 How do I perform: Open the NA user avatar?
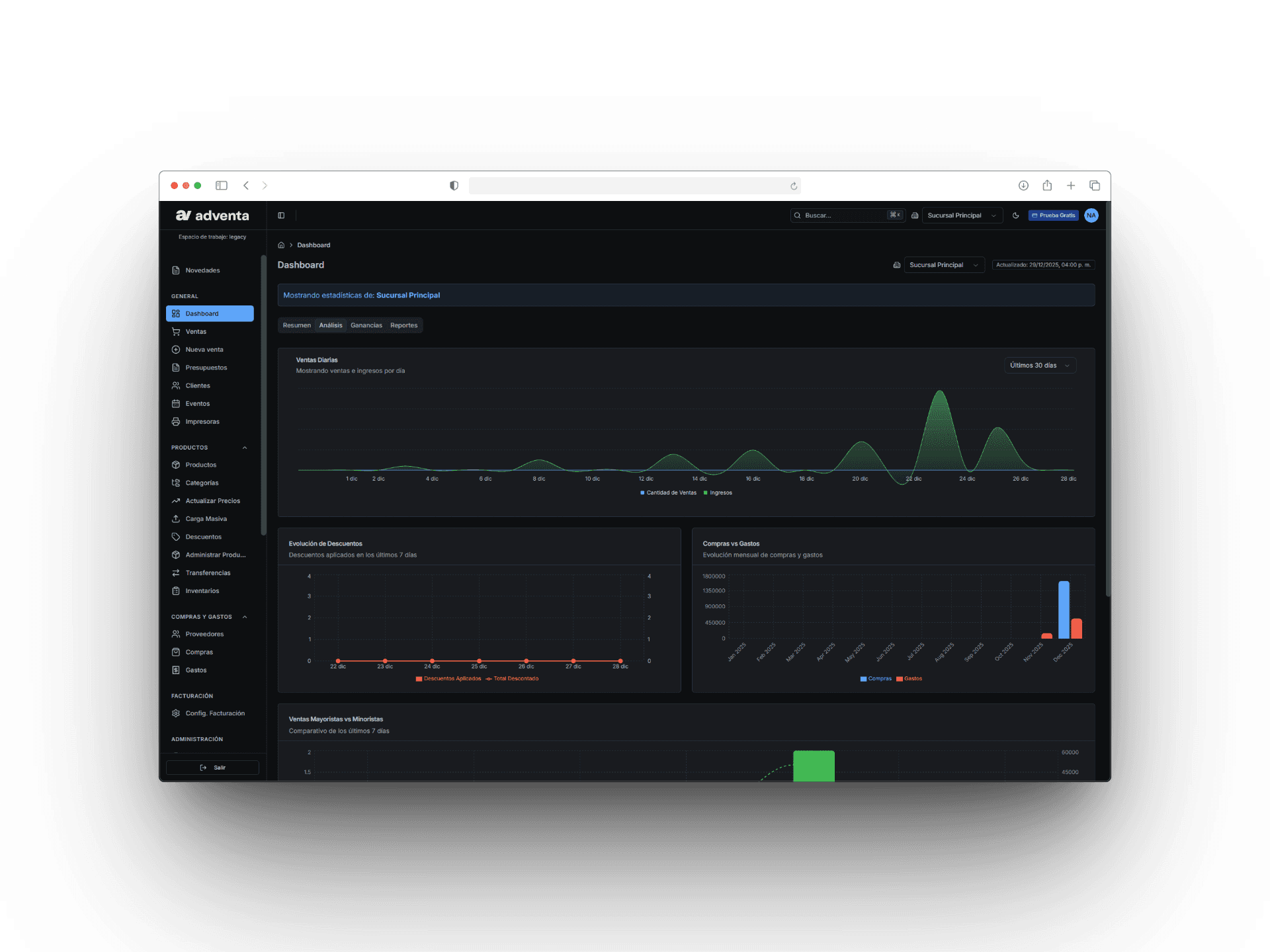pyautogui.click(x=1091, y=216)
